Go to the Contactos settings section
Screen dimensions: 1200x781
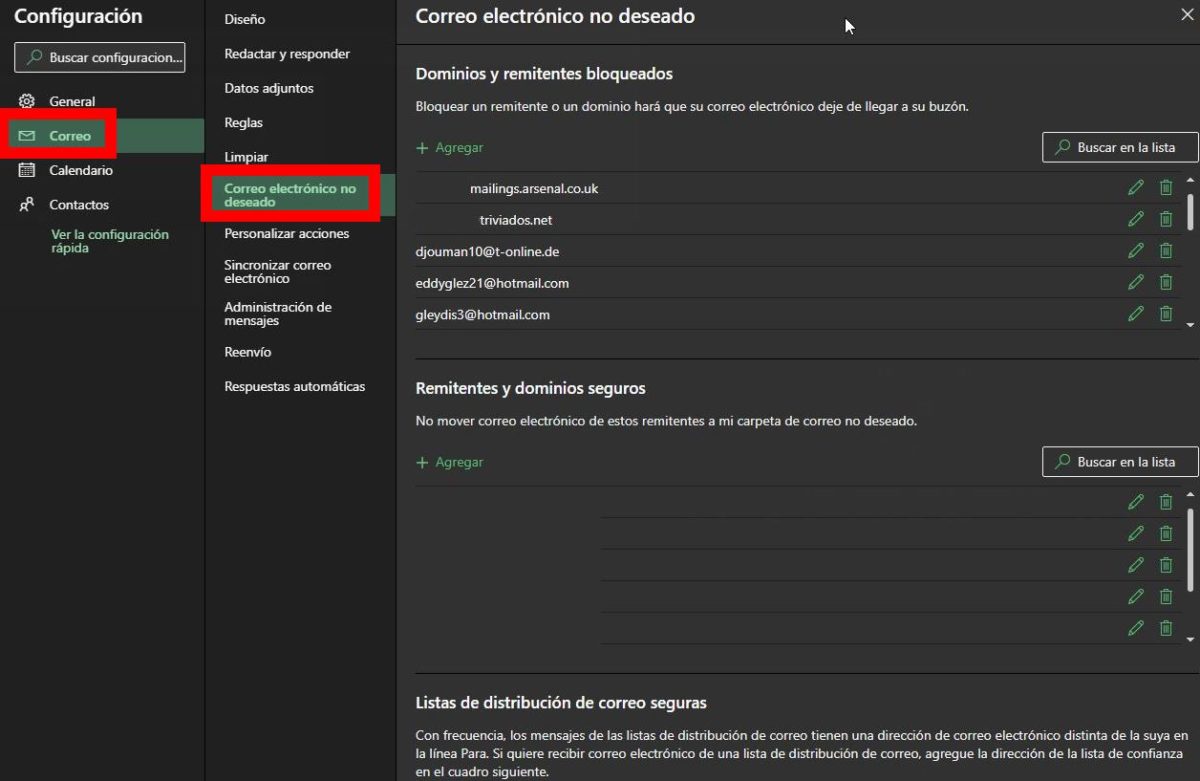[x=78, y=205]
